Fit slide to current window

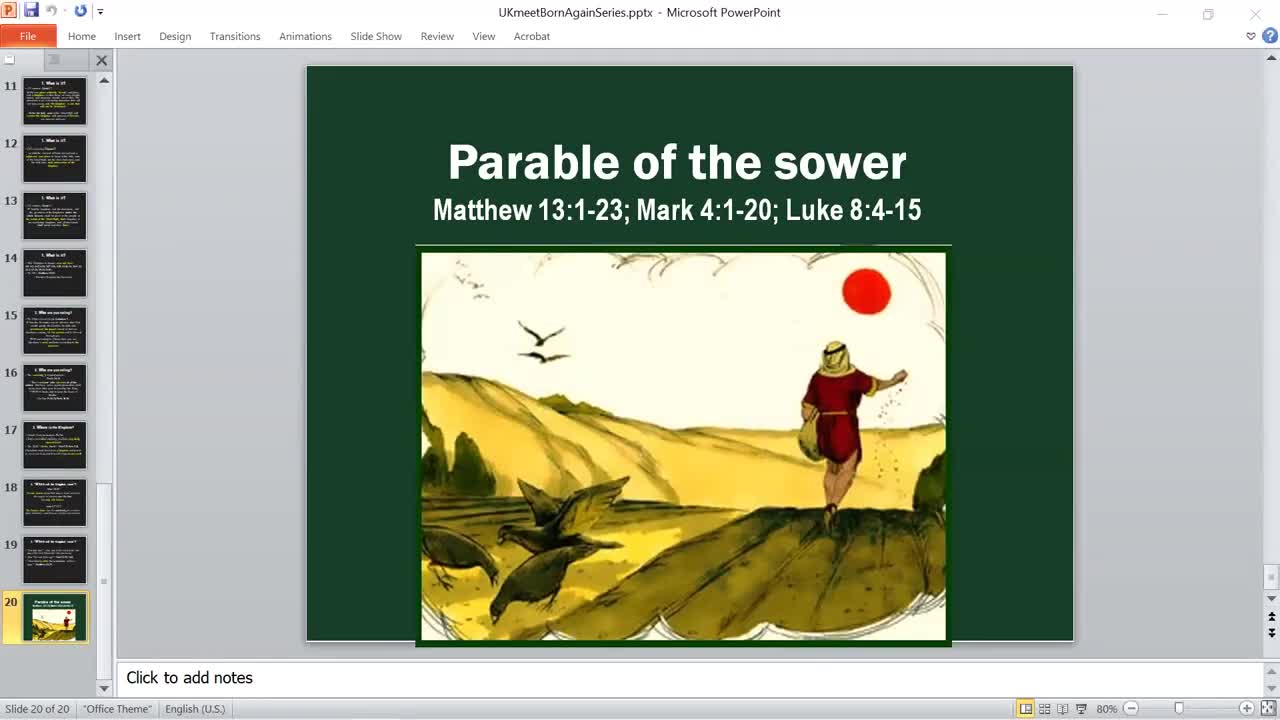coord(1268,709)
